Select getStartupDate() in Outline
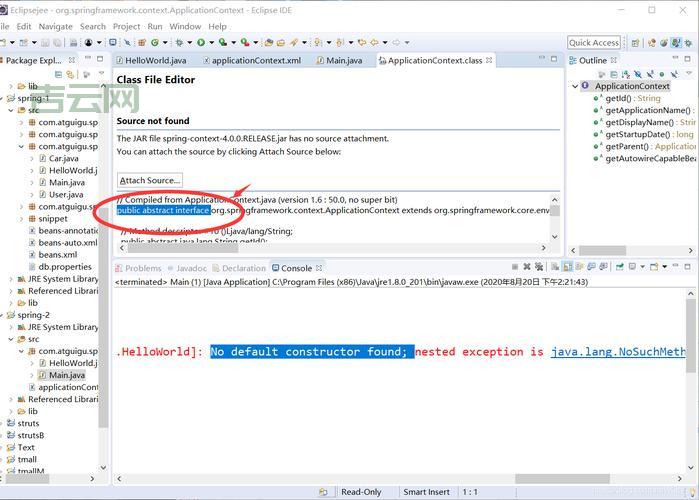The height and width of the screenshot is (500, 699). pos(644,134)
